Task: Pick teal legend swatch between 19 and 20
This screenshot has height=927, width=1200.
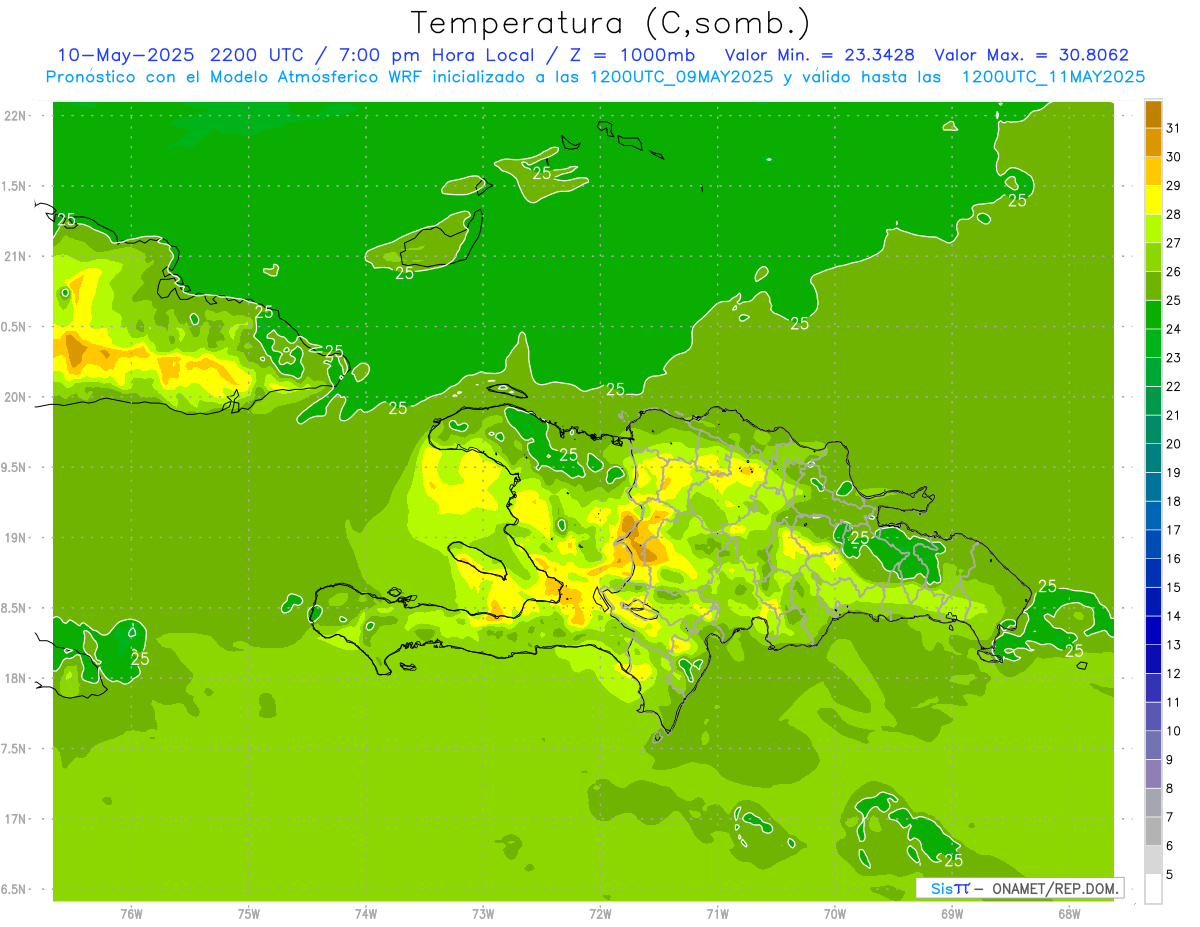Action: (1153, 458)
